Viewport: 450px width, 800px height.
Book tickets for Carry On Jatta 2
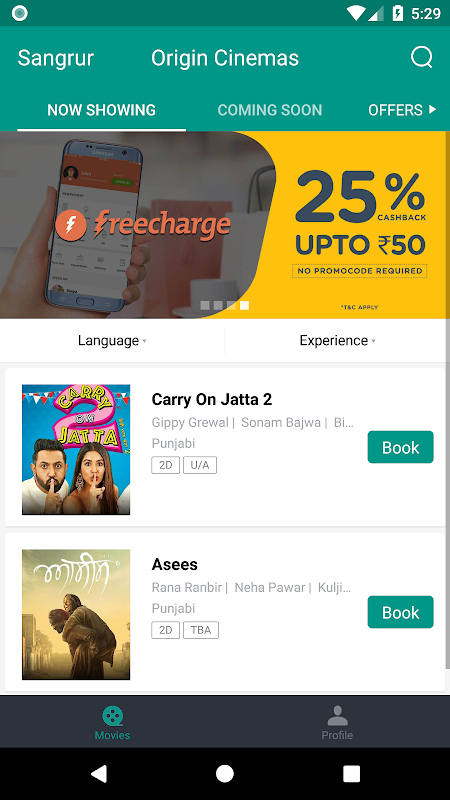[x=401, y=447]
